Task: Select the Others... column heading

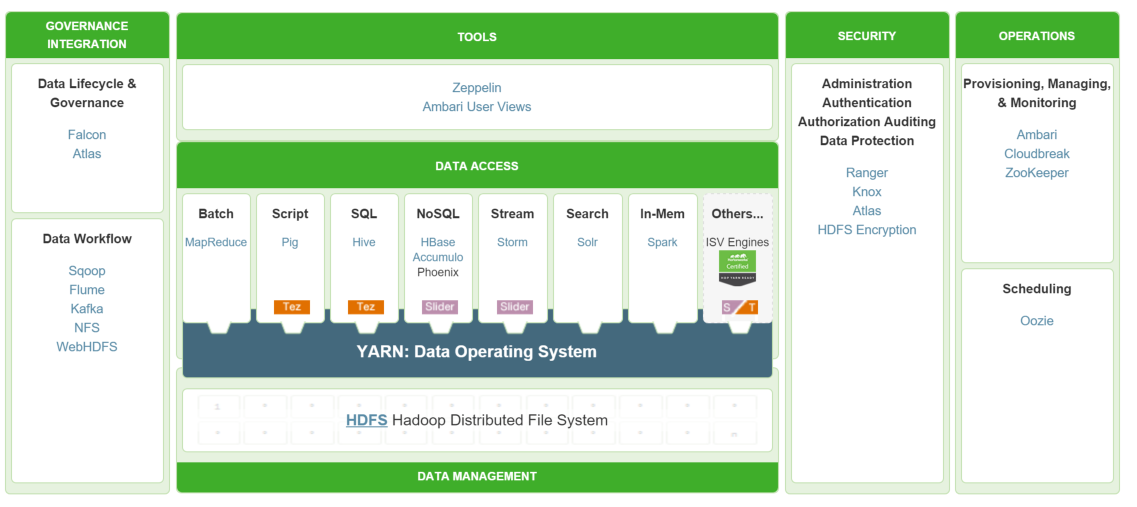Action: [737, 214]
